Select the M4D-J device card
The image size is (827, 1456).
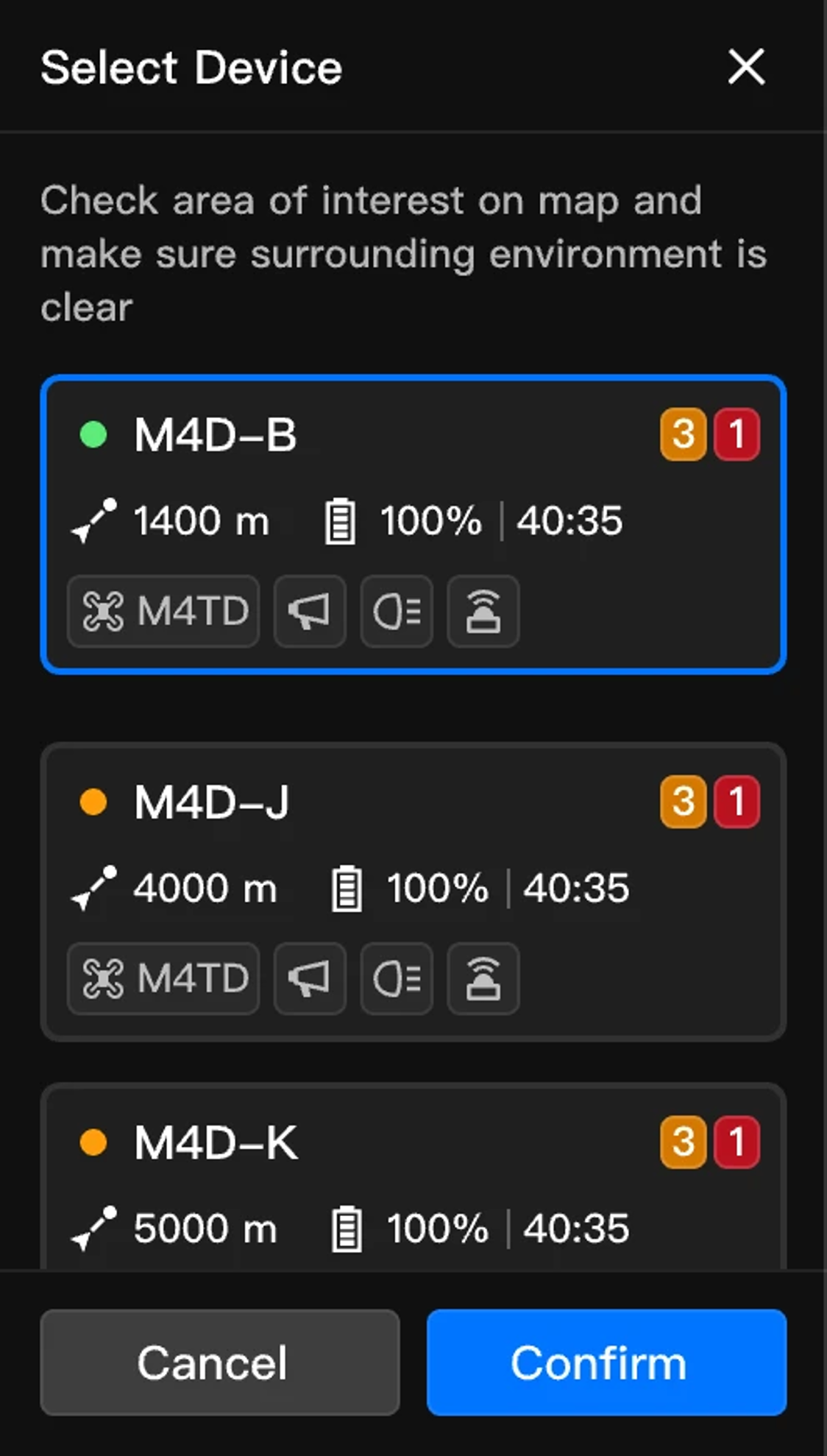tap(413, 891)
